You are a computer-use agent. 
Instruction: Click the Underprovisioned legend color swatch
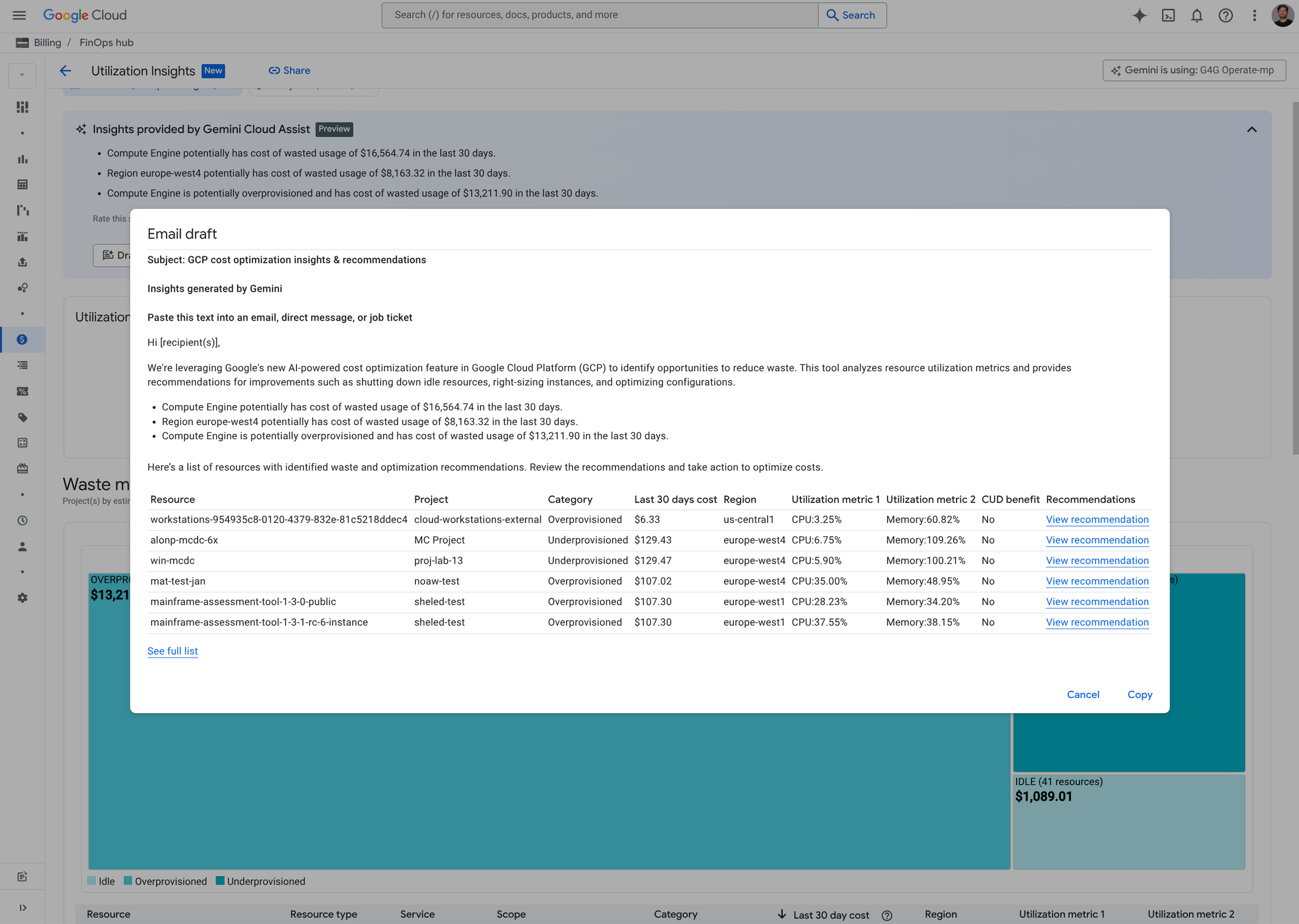coord(220,881)
